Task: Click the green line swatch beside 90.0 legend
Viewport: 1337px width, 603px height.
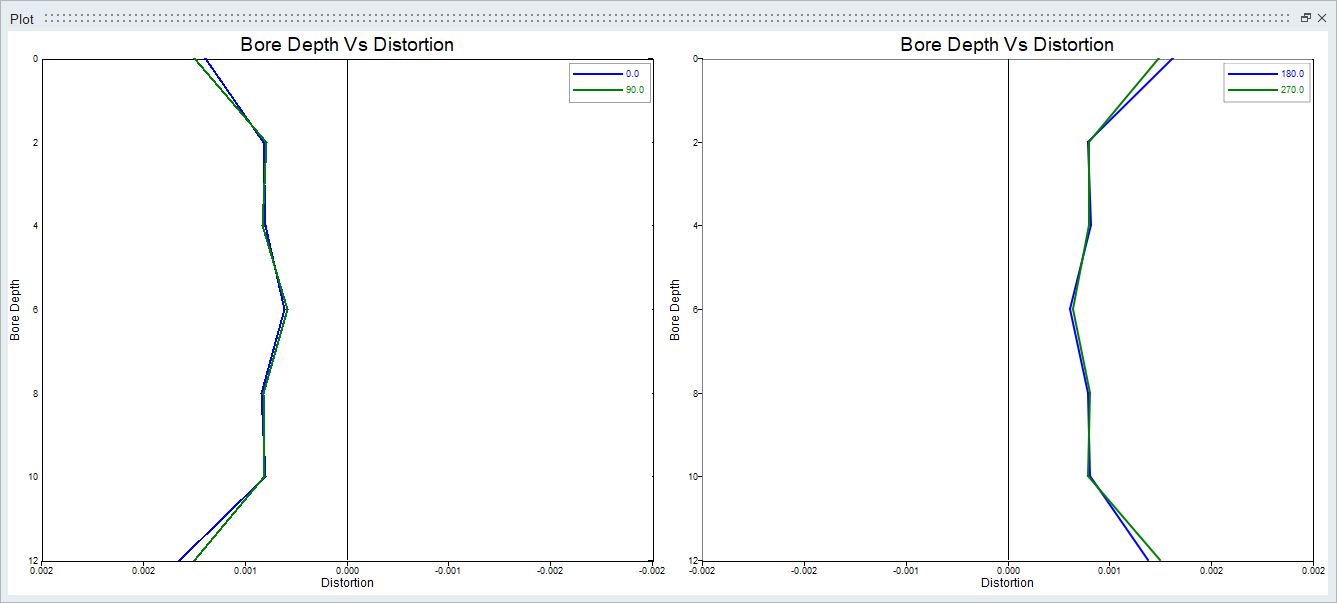Action: (x=597, y=90)
